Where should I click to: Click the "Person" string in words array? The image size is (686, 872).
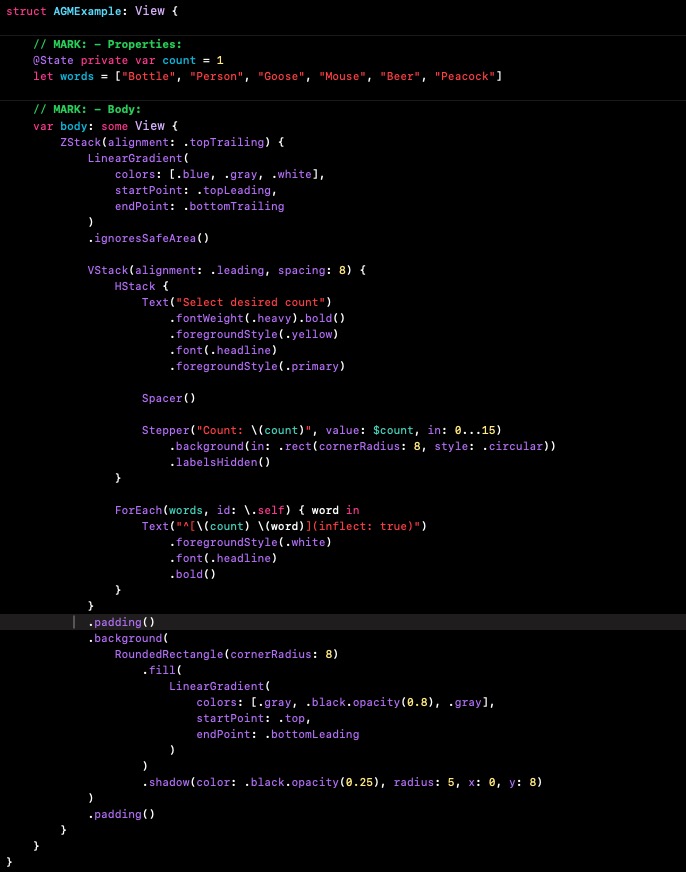(x=217, y=76)
